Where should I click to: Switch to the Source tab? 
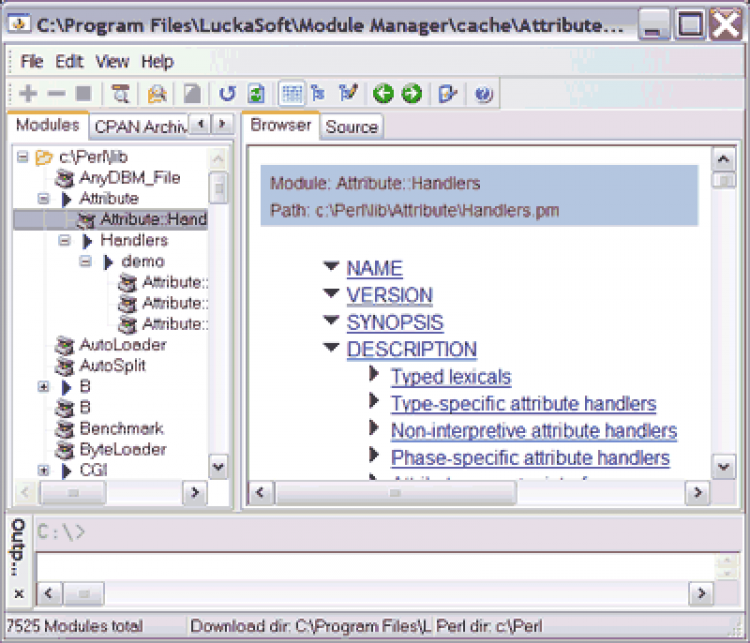point(352,127)
